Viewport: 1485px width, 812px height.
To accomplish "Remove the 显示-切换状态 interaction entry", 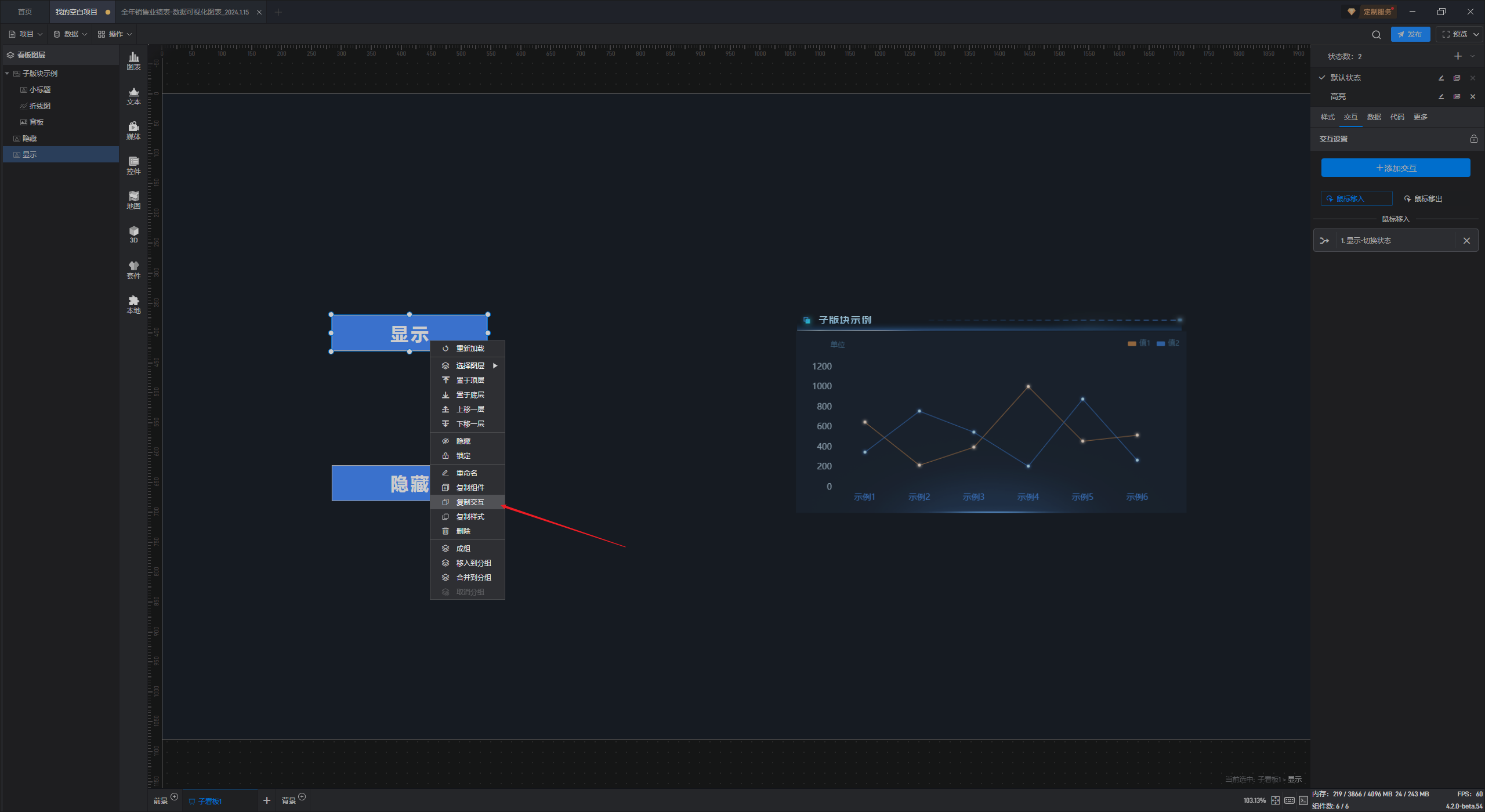I will (x=1466, y=240).
